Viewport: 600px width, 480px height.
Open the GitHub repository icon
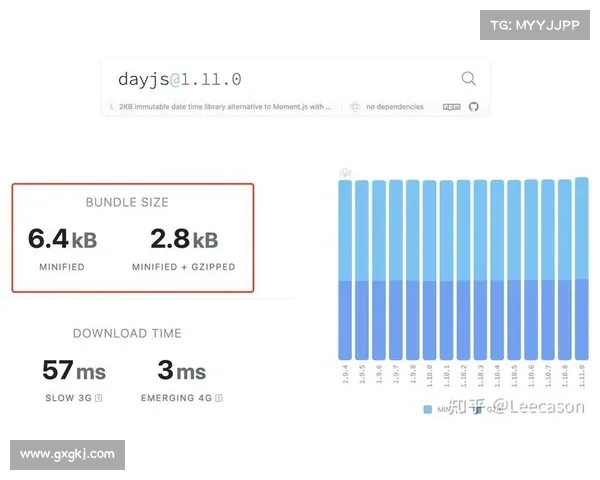tap(474, 107)
